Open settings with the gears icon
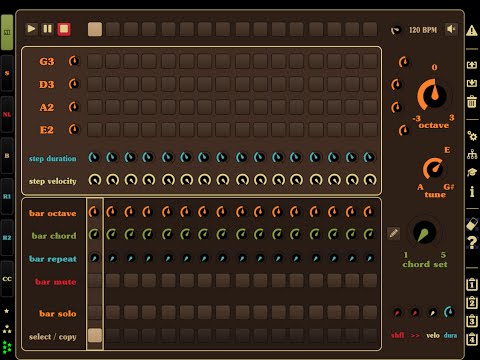Screen dimensions: 480x360 tap(472, 136)
